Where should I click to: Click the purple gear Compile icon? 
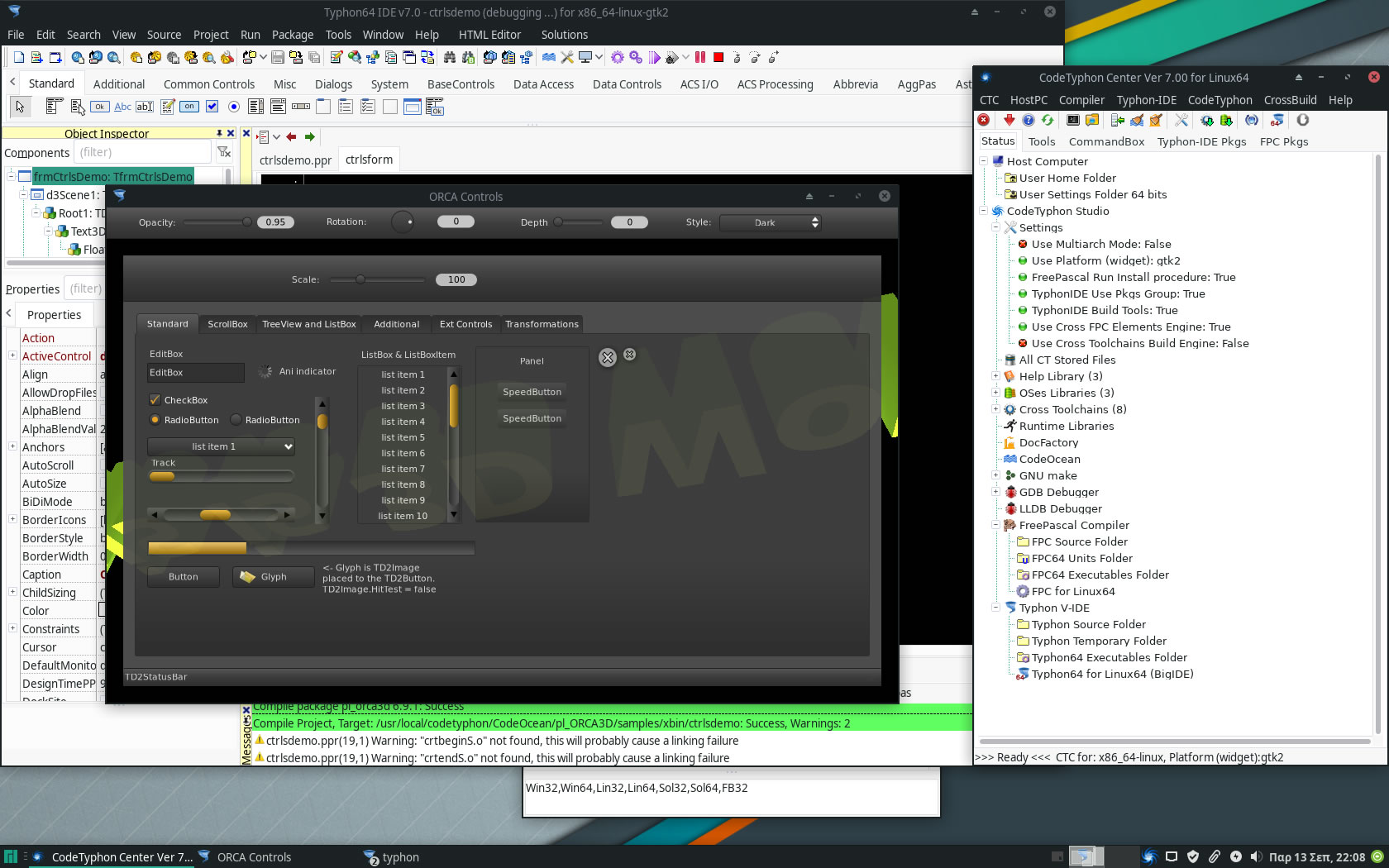coord(618,58)
